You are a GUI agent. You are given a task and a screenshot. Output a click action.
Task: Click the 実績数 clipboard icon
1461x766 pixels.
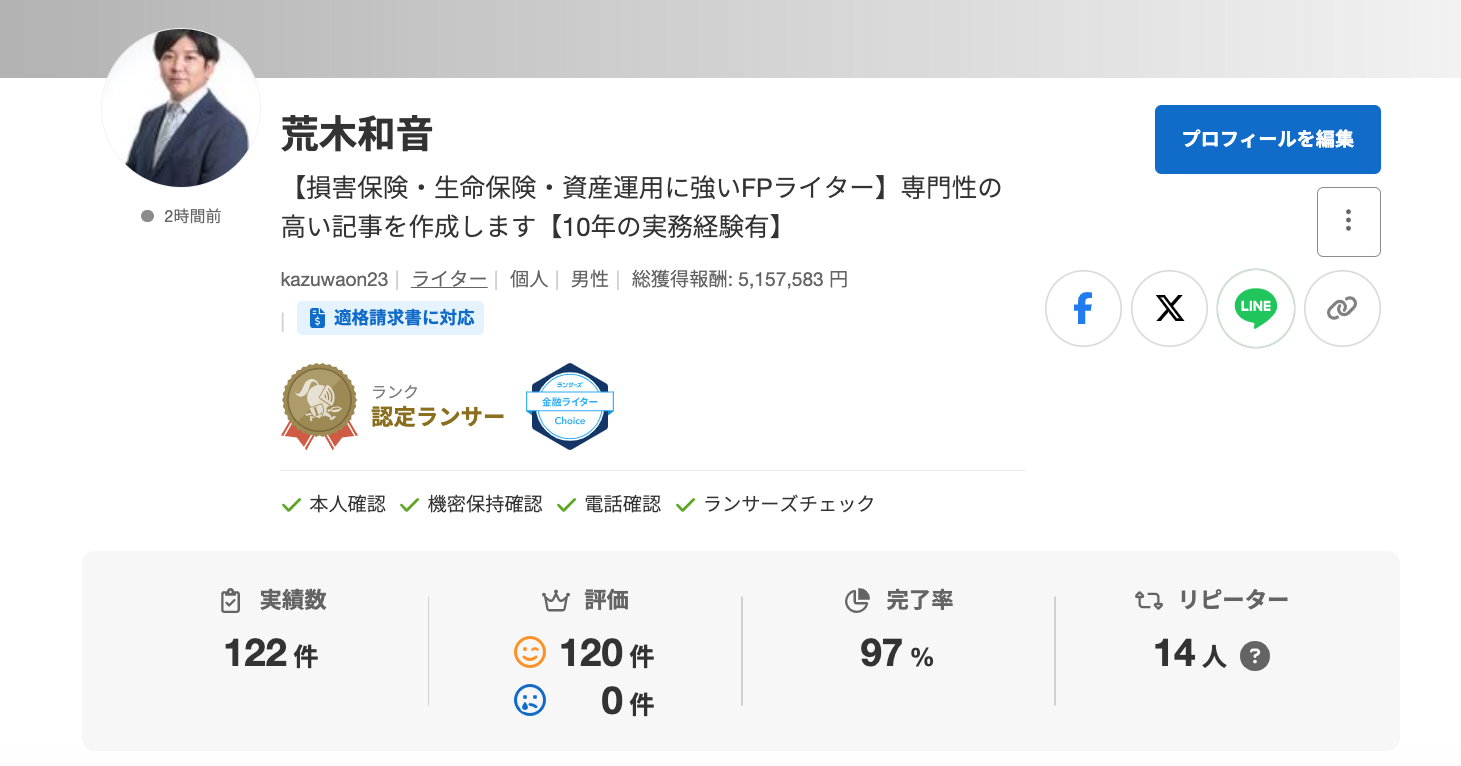(x=231, y=601)
